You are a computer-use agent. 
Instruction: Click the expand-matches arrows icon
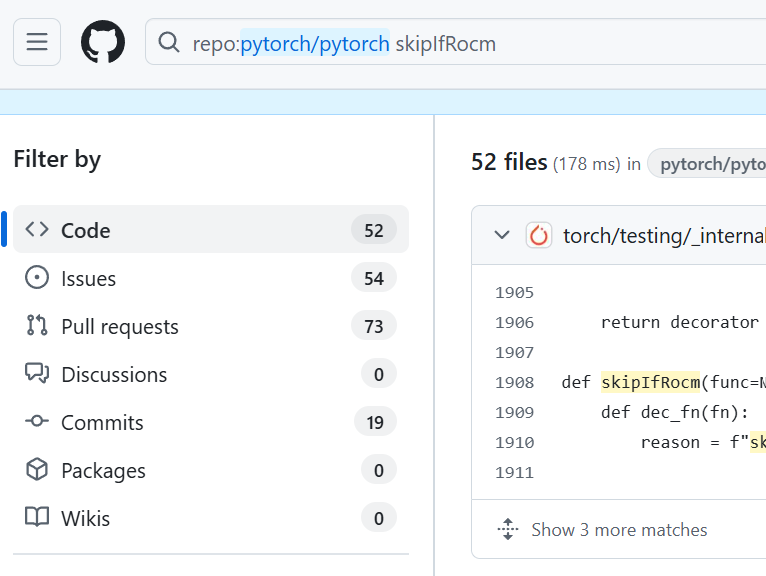point(508,529)
